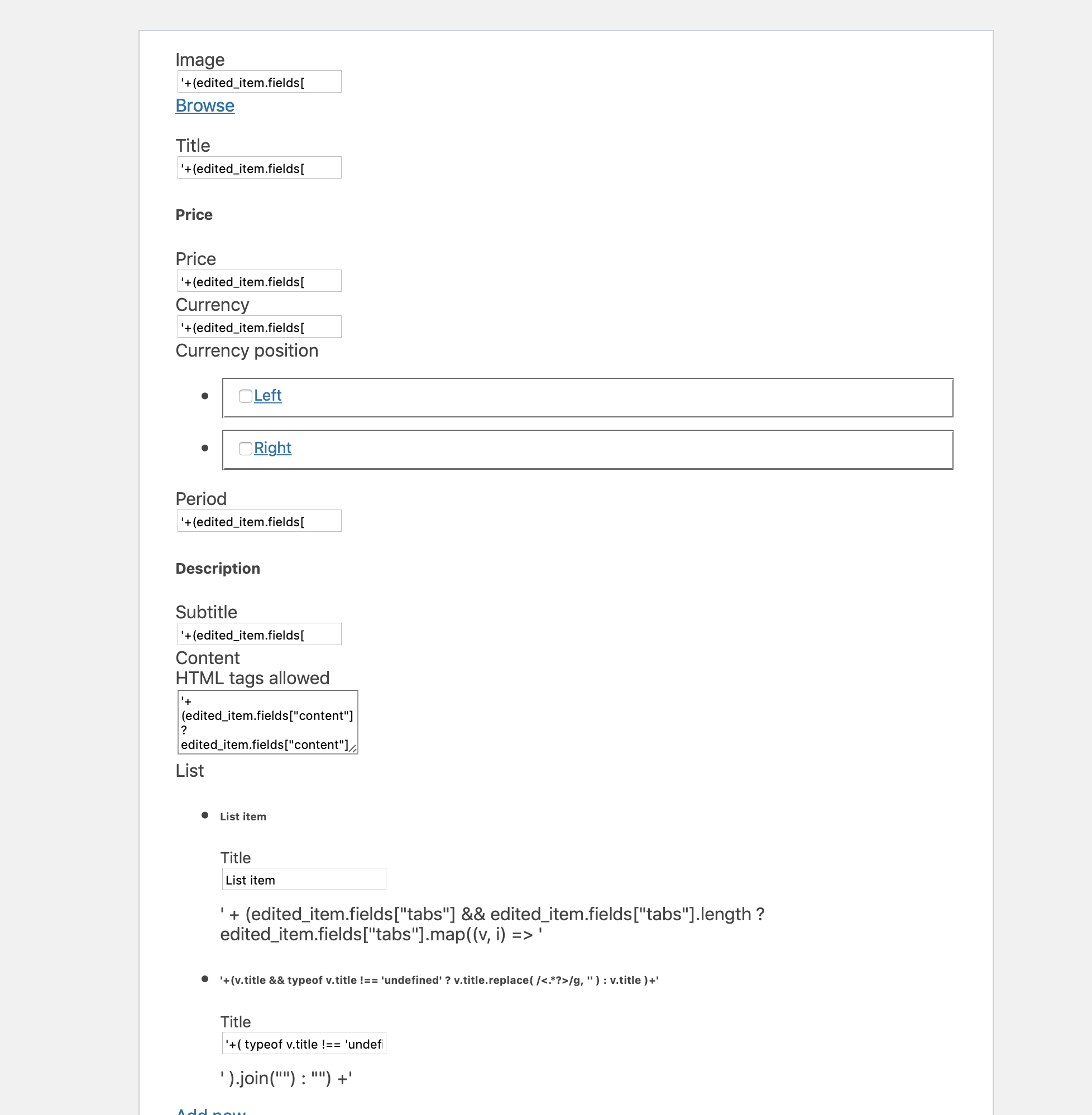Click the bold '+(v.title && typeof v.title' heading
This screenshot has height=1115, width=1092.
coord(439,981)
